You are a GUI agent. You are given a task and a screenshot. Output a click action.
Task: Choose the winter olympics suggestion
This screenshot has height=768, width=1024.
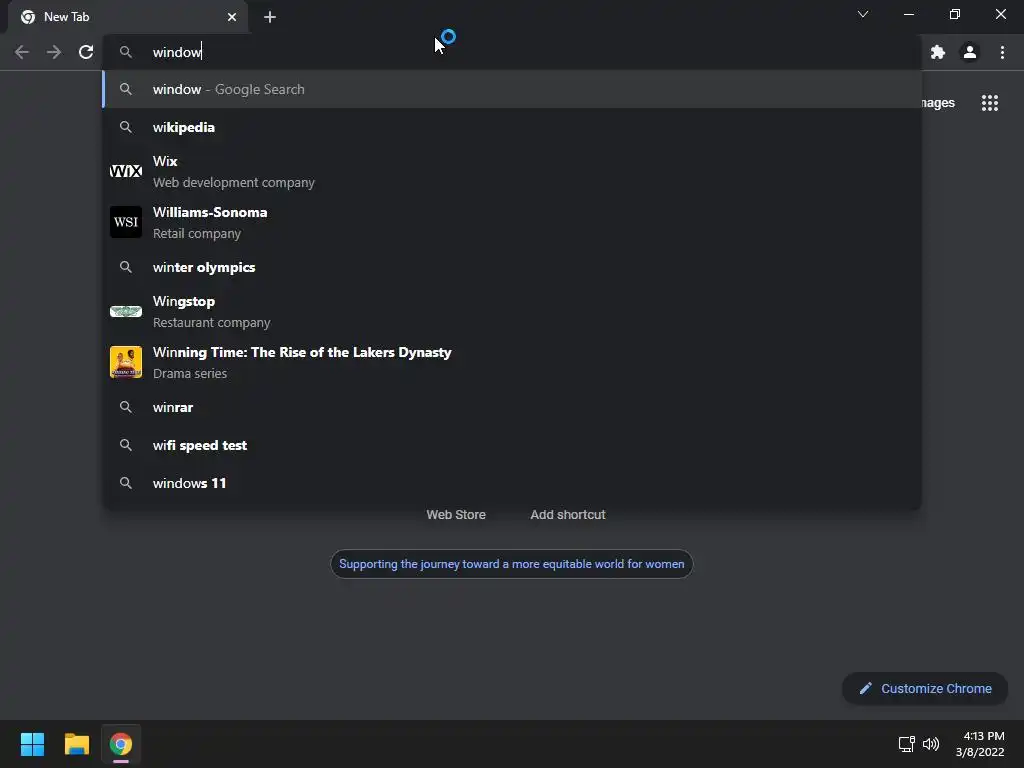(x=512, y=267)
